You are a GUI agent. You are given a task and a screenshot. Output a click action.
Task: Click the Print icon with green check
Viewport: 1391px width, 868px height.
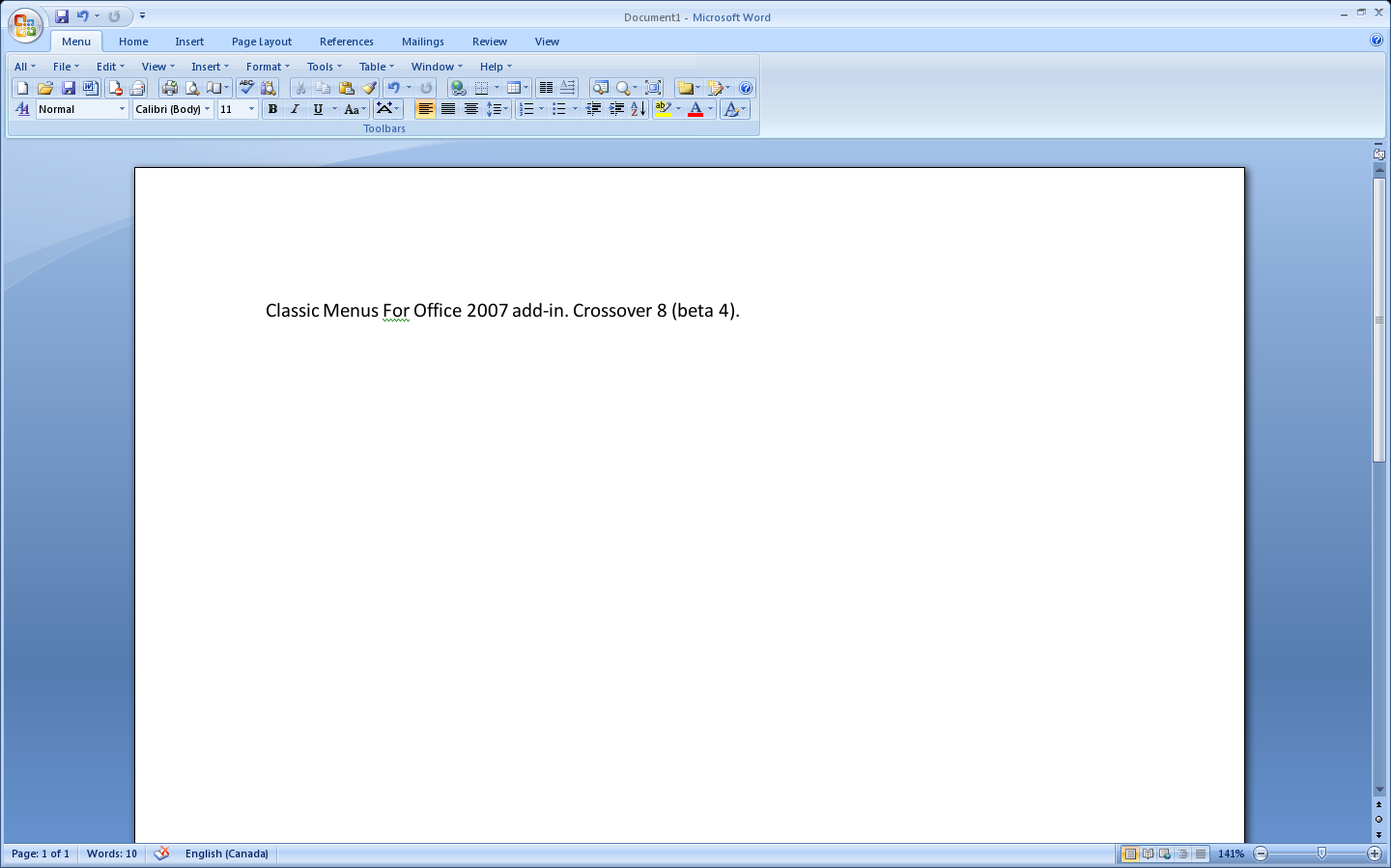(170, 88)
